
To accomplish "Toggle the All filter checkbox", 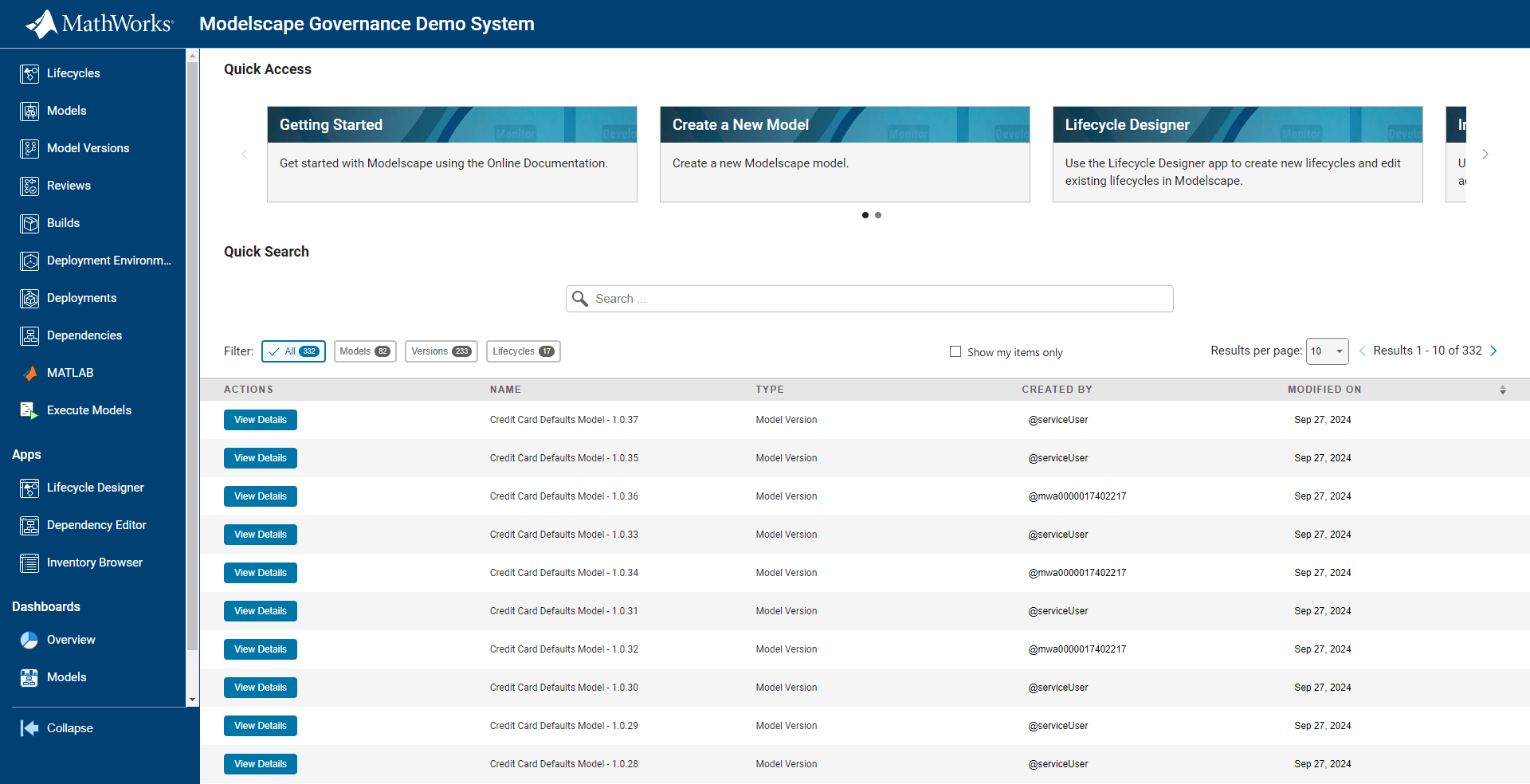I will [x=275, y=351].
